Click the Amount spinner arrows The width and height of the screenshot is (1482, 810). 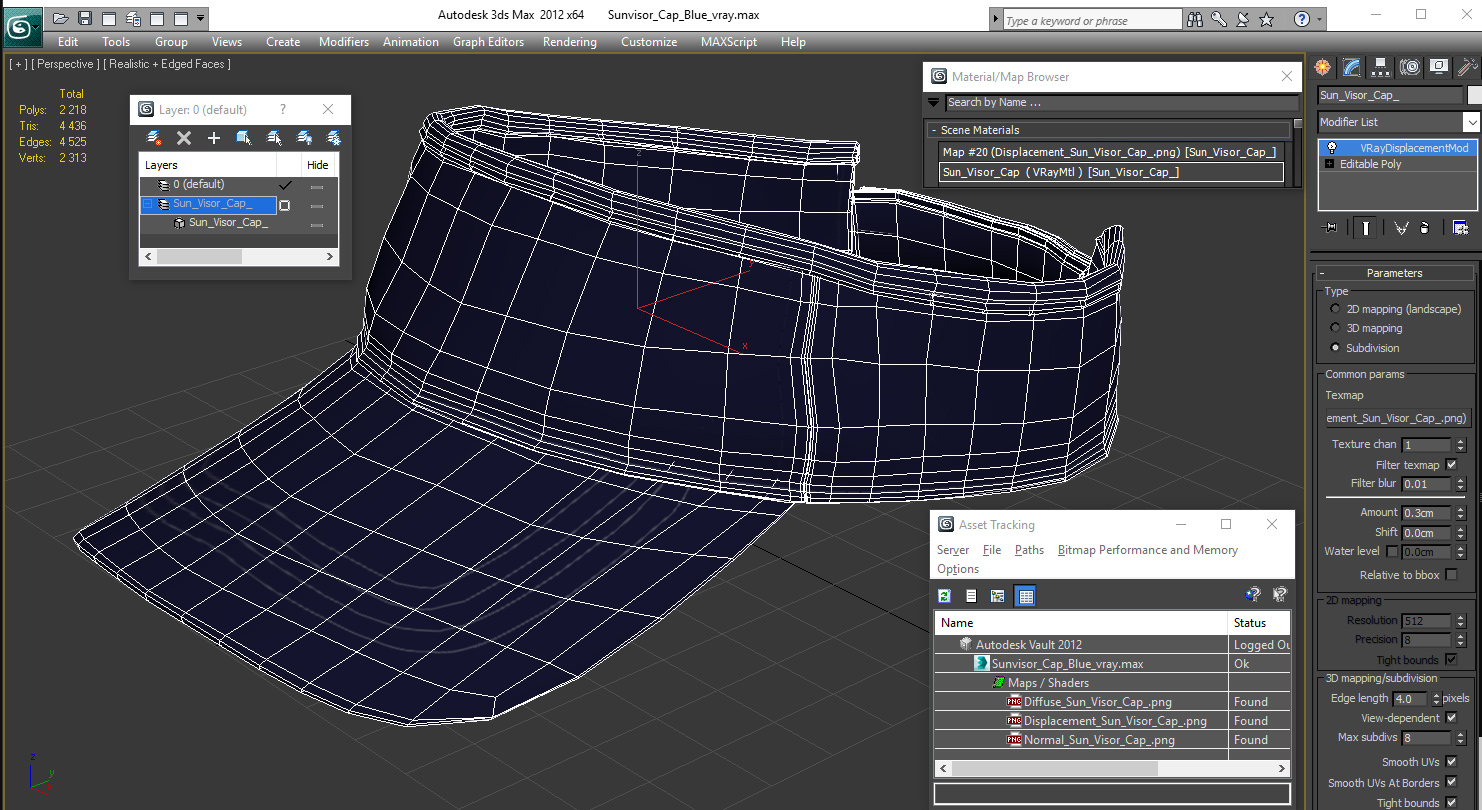click(1461, 513)
